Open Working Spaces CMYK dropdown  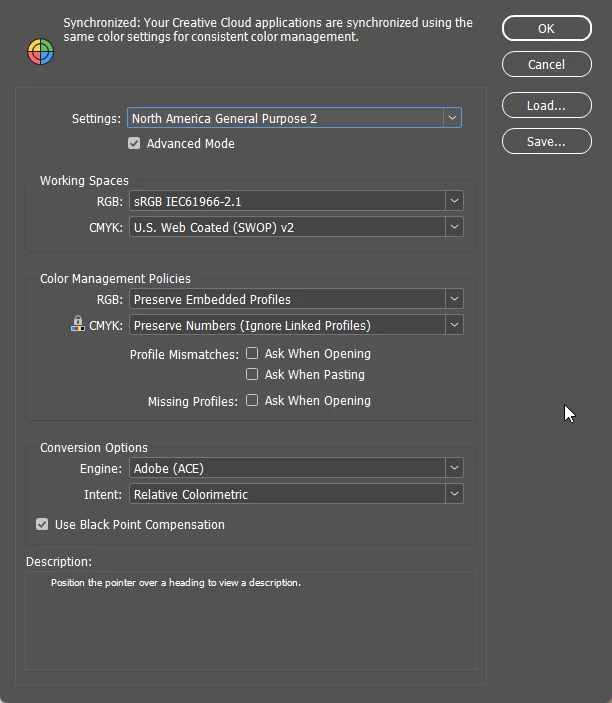pos(296,227)
